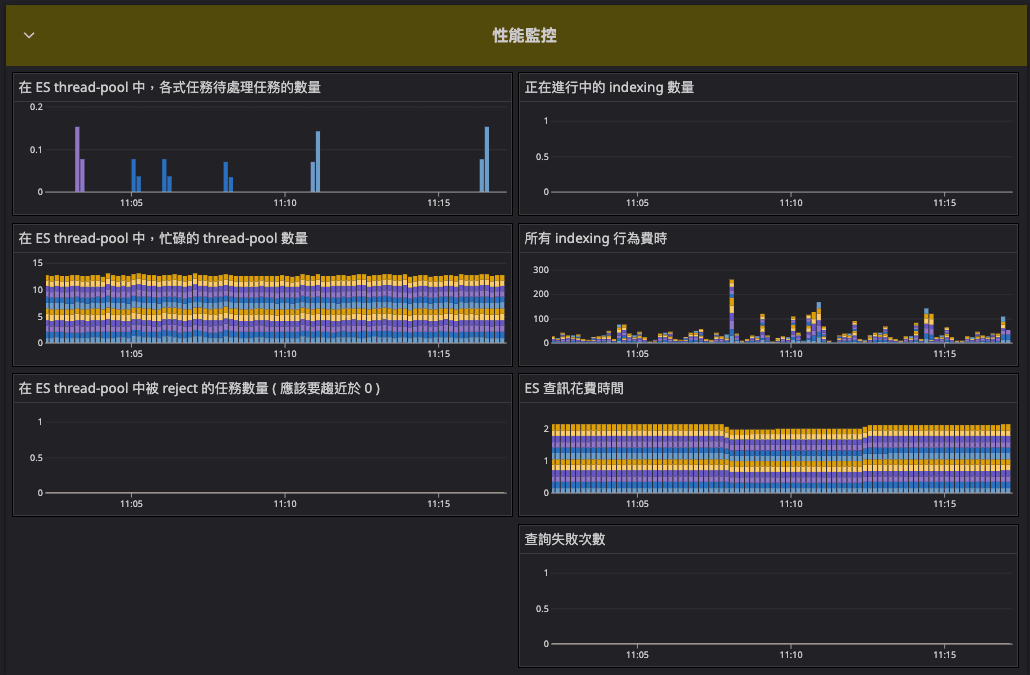The width and height of the screenshot is (1030, 675).
Task: Click the 11:10 axis label in indexing time chart
Action: 791,353
